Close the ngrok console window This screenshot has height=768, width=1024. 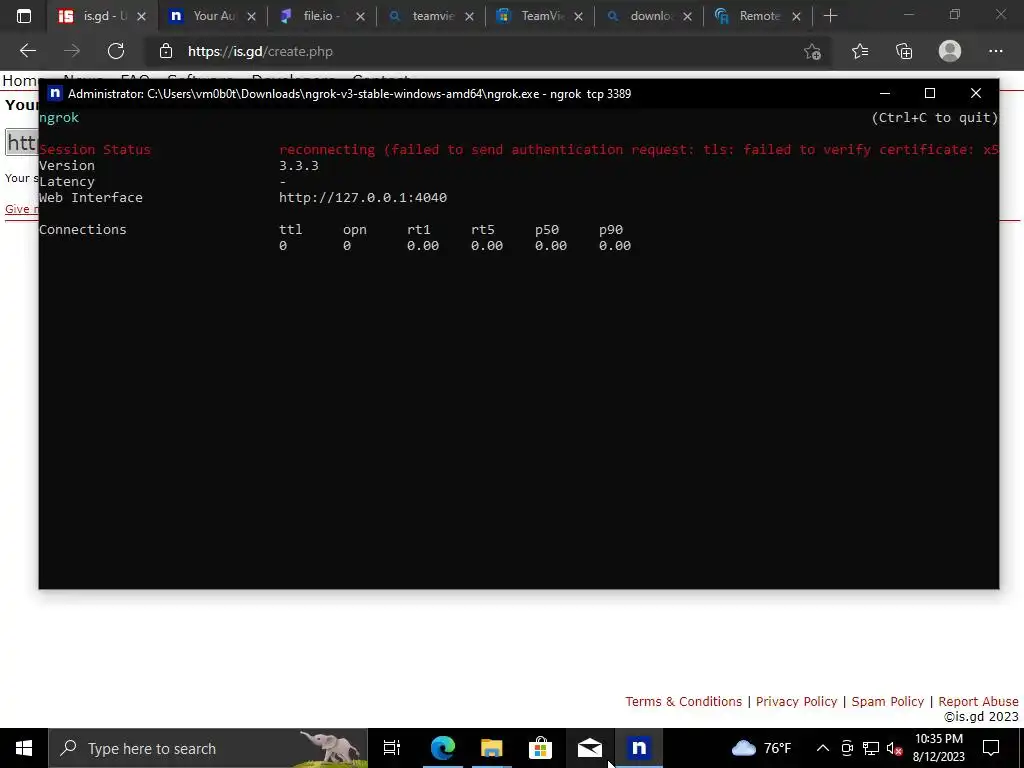976,93
